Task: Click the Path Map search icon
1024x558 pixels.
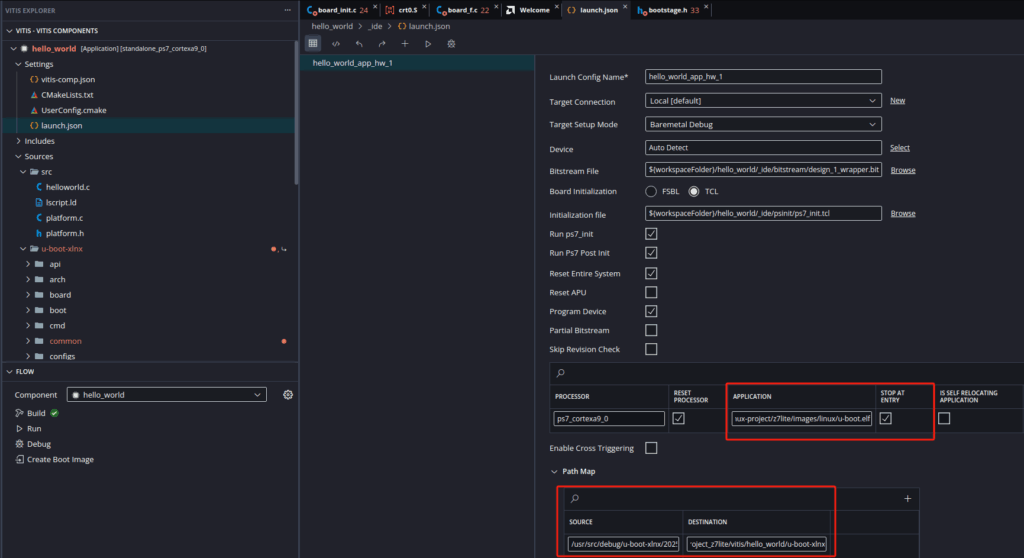Action: (575, 499)
